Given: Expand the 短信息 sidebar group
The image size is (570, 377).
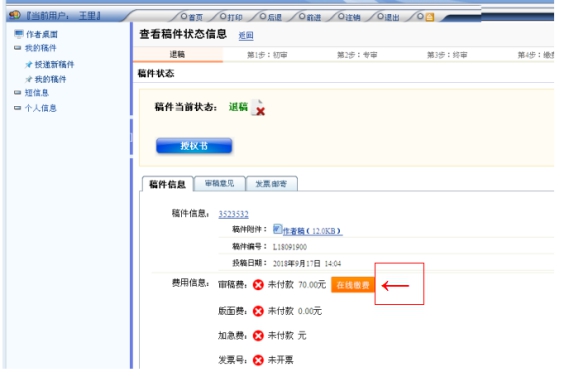Looking at the screenshot, I should [17, 93].
